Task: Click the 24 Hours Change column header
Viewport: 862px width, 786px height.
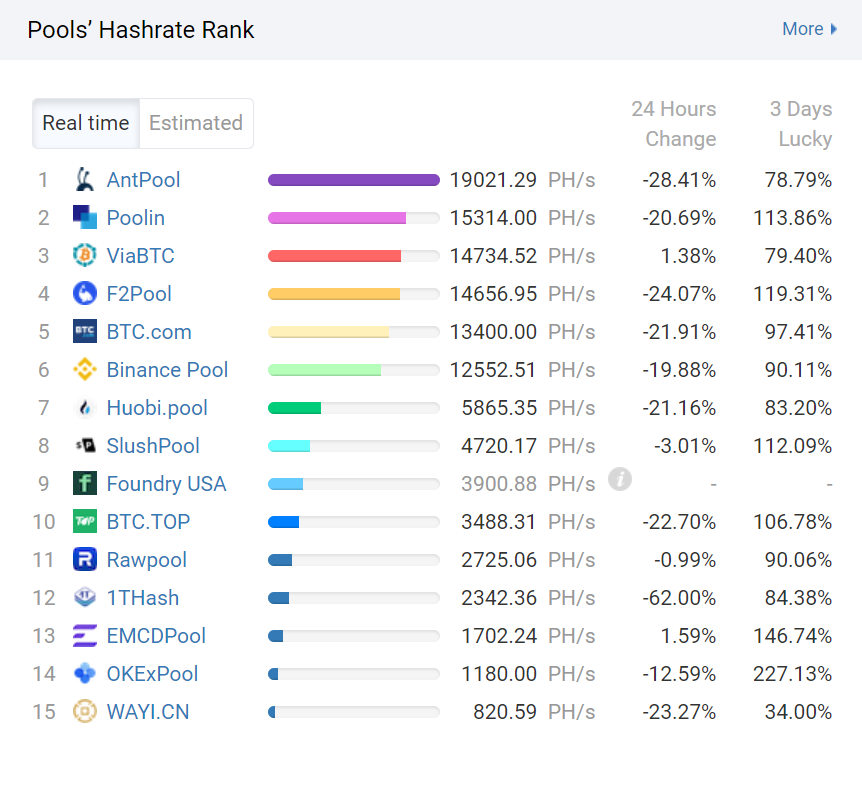Action: 673,124
